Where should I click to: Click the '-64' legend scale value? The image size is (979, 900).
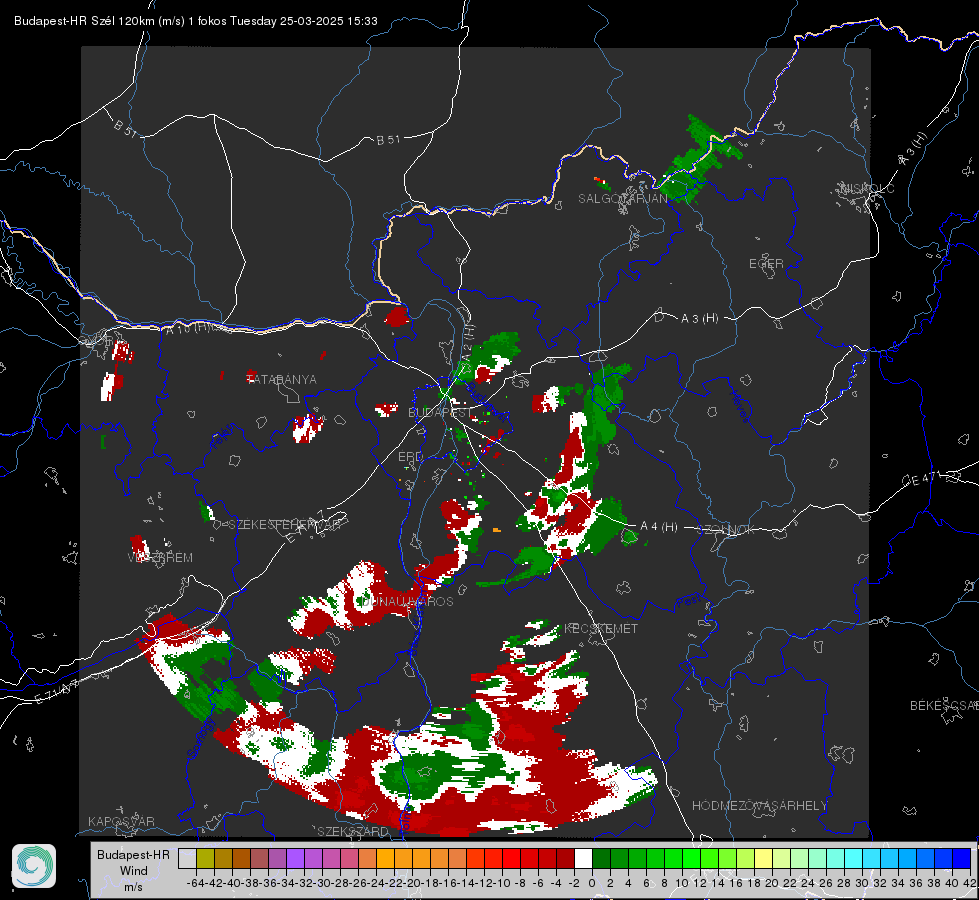click(x=195, y=883)
